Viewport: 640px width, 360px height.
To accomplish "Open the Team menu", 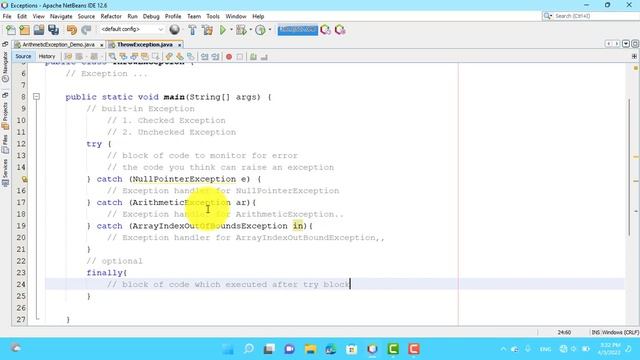I will coord(194,16).
